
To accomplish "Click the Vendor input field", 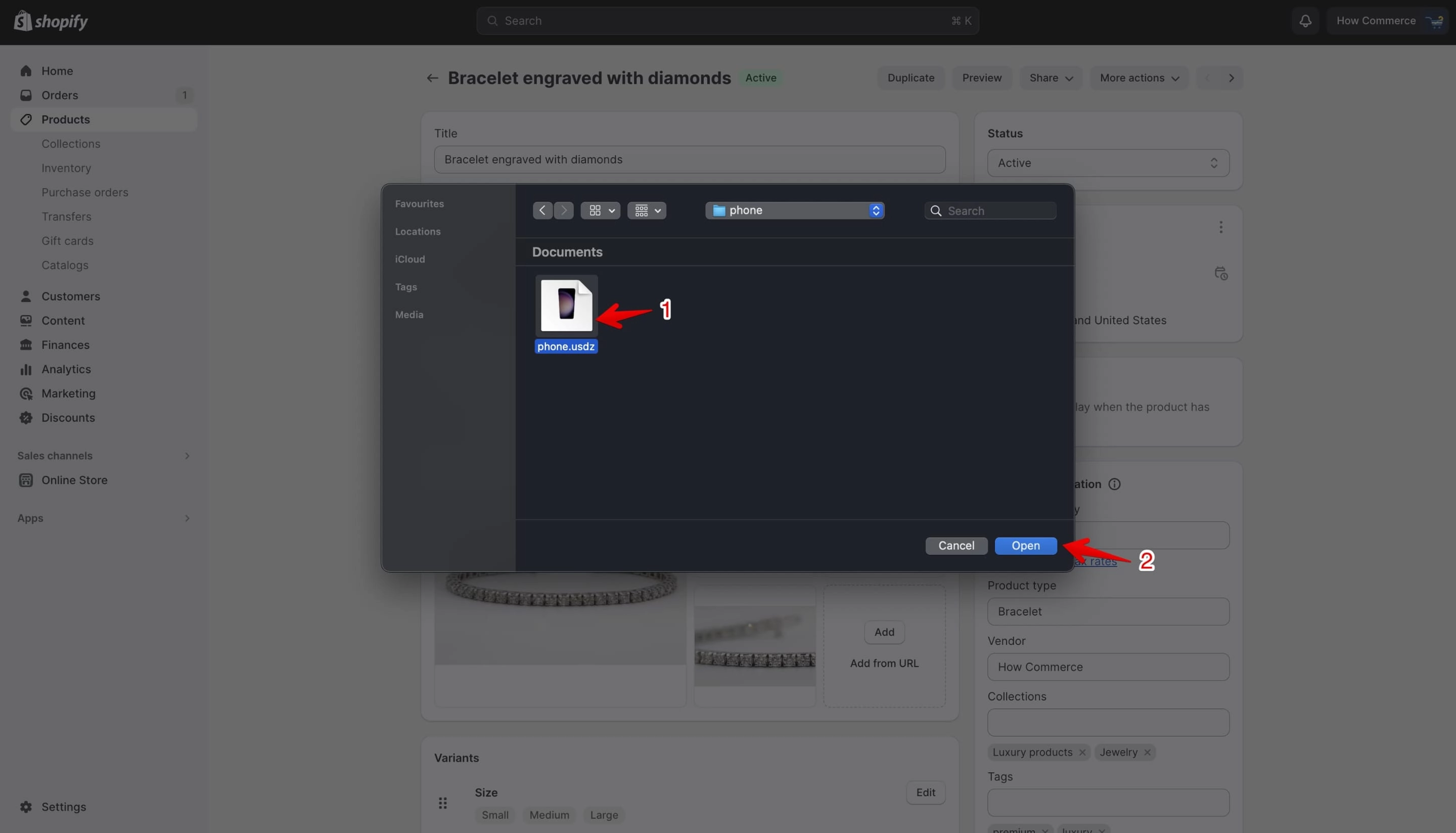I will [1108, 667].
